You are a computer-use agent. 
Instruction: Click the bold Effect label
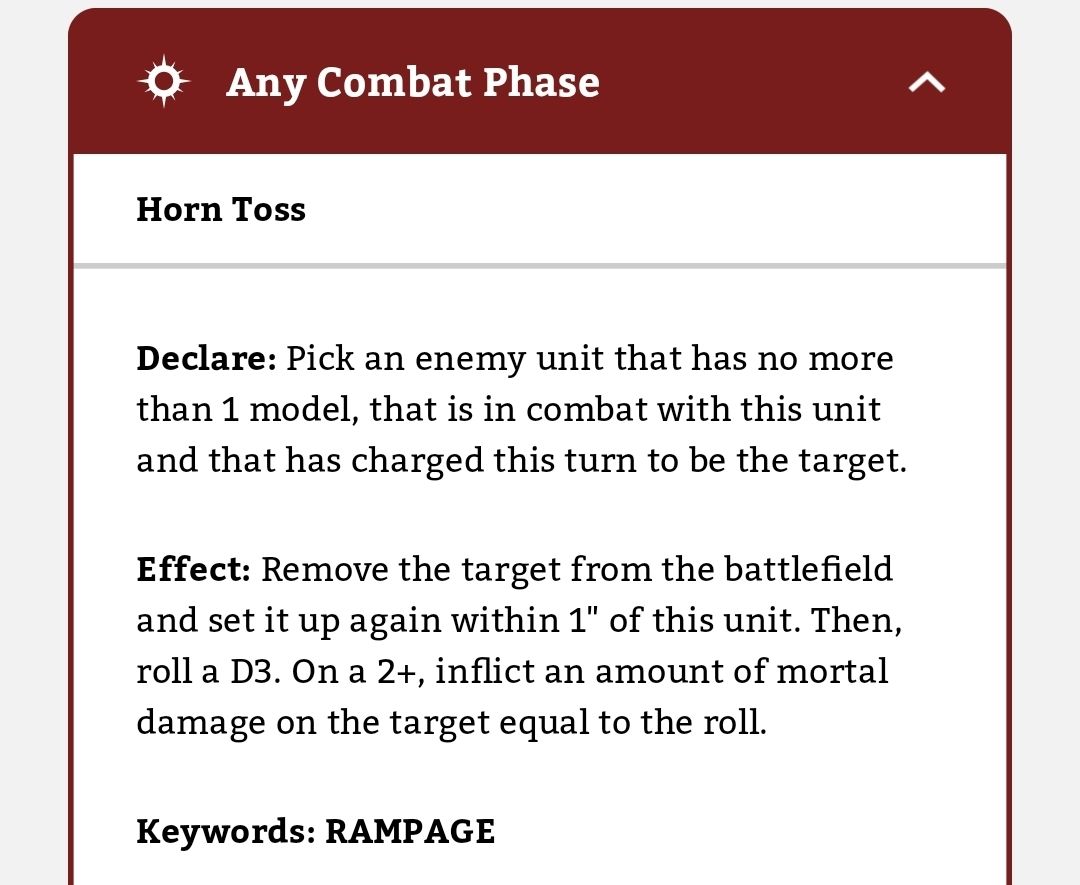click(194, 570)
